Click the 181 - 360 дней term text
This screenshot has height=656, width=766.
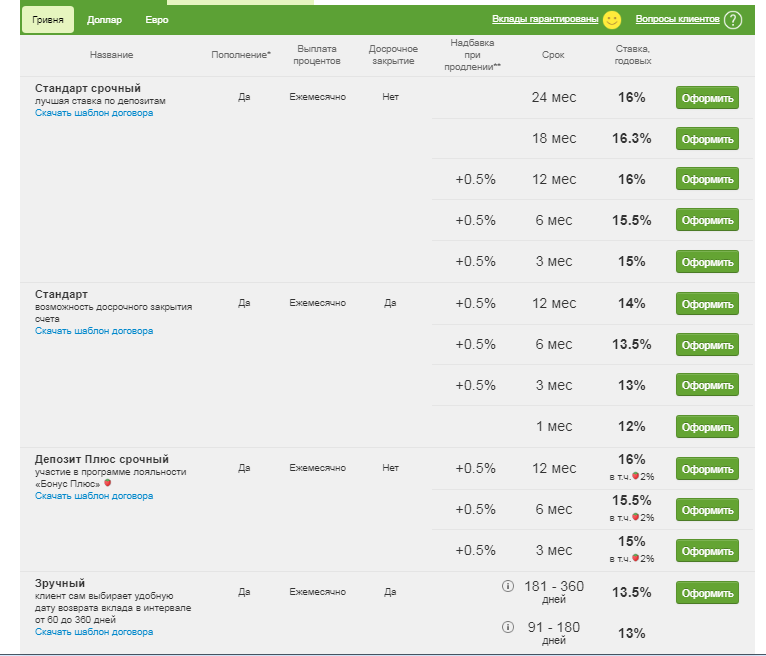[554, 592]
